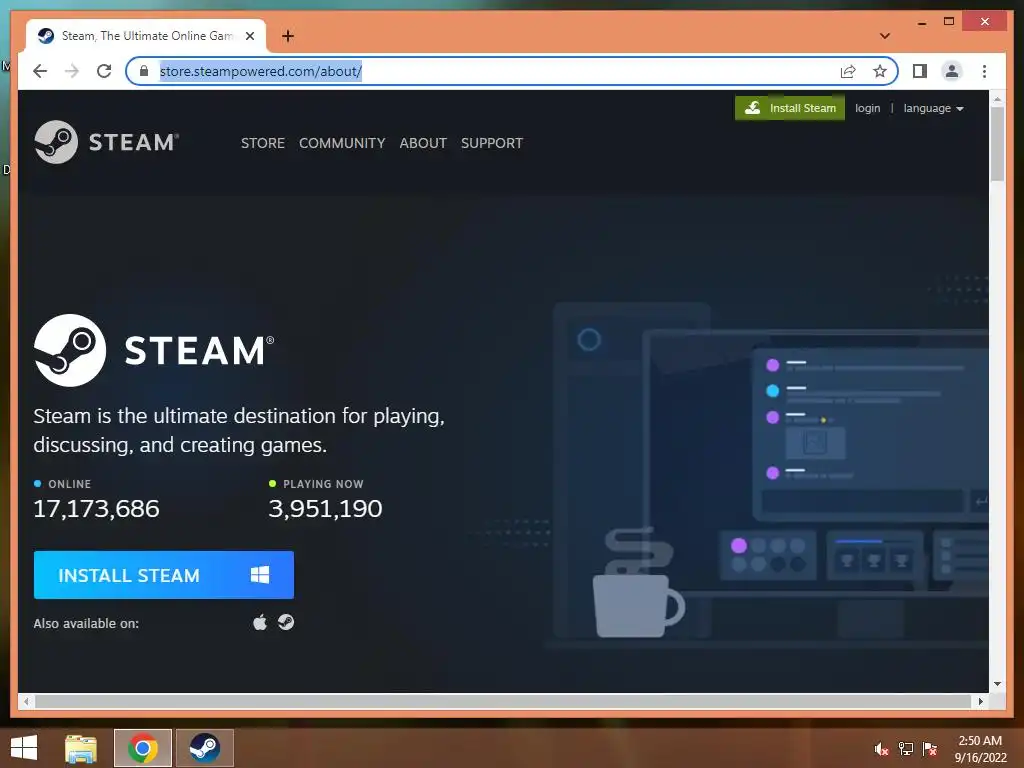The image size is (1024, 768).
Task: Click the Action Center flag icon
Action: click(930, 749)
